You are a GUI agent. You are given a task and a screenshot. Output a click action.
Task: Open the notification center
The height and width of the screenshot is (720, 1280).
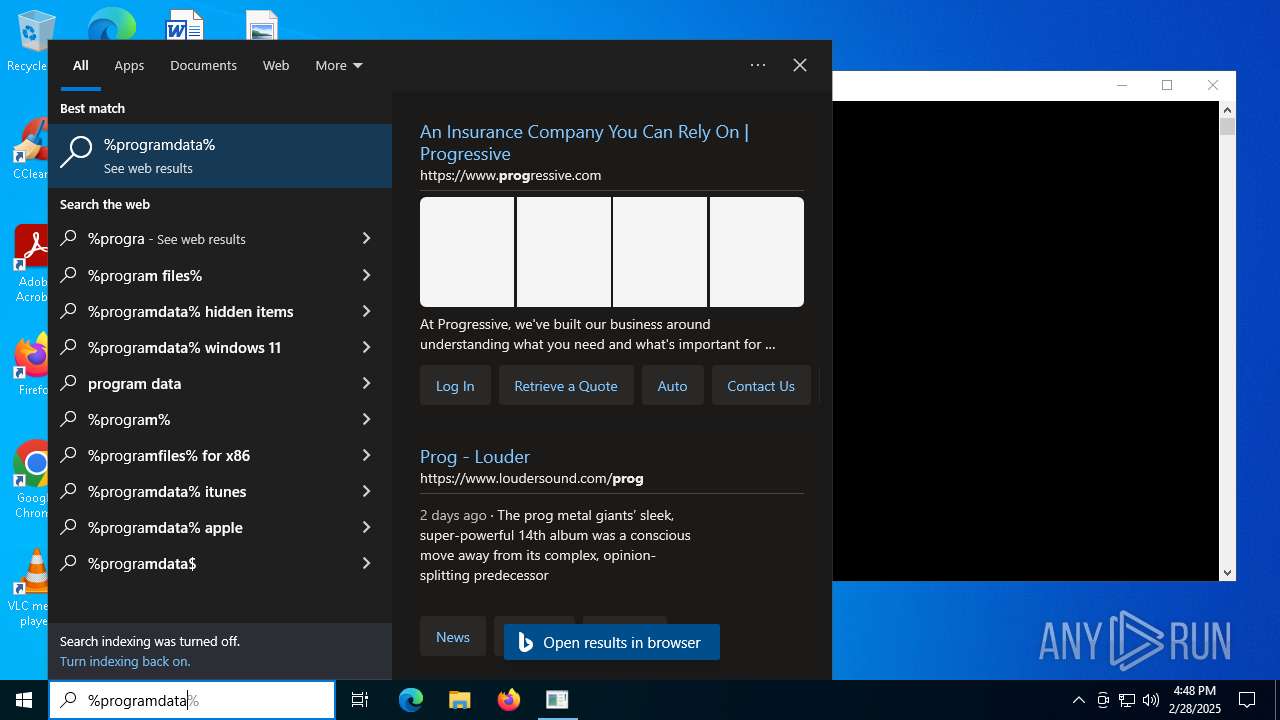point(1247,700)
